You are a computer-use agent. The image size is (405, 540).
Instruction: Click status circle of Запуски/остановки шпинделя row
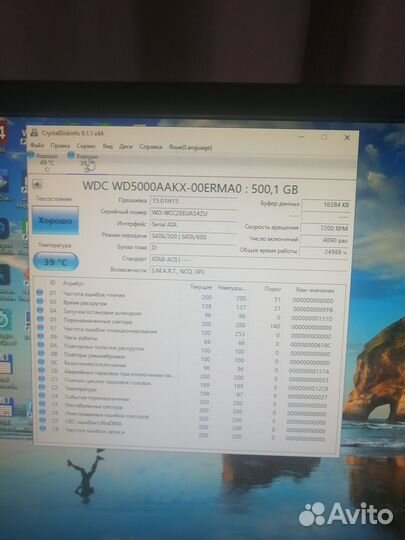point(40,310)
